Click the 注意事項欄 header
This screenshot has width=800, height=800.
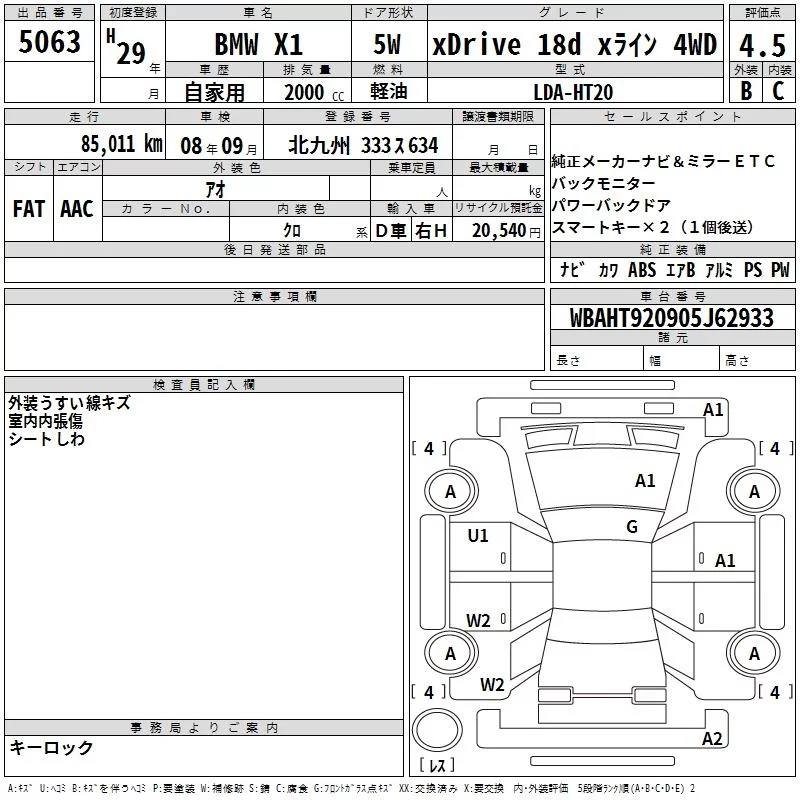pyautogui.click(x=274, y=296)
